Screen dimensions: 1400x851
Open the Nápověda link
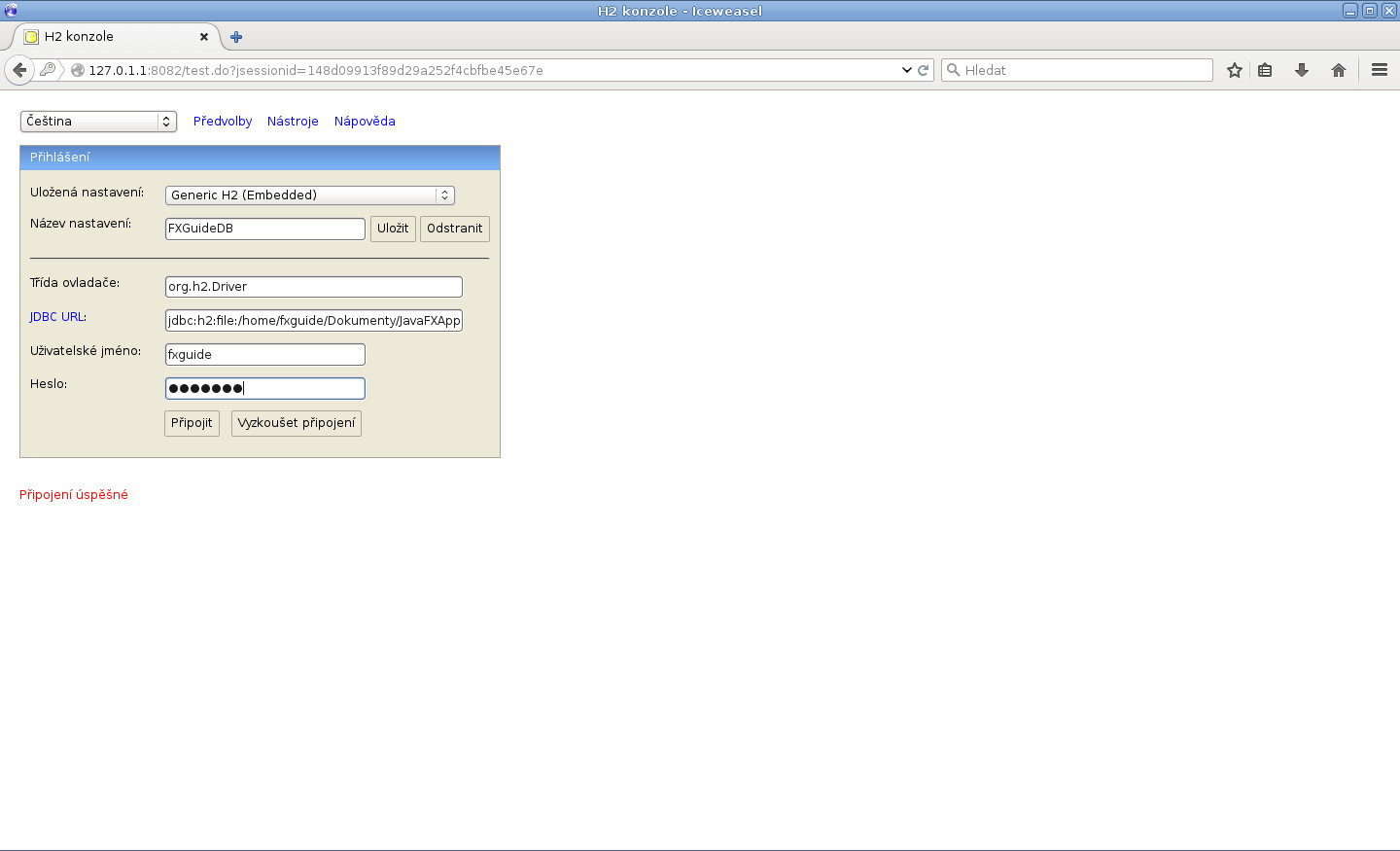tap(365, 122)
